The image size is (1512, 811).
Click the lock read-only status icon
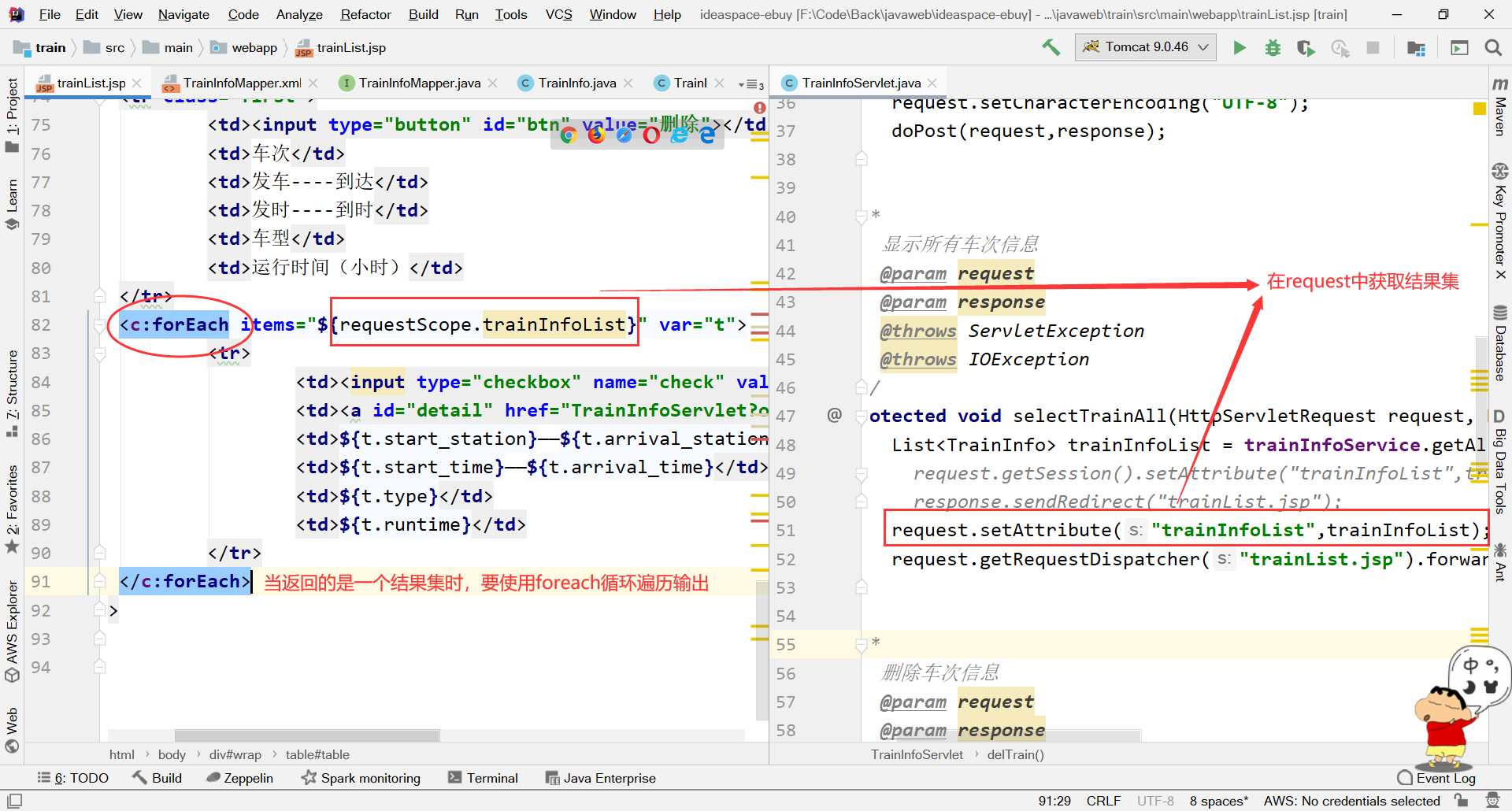pos(1462,801)
